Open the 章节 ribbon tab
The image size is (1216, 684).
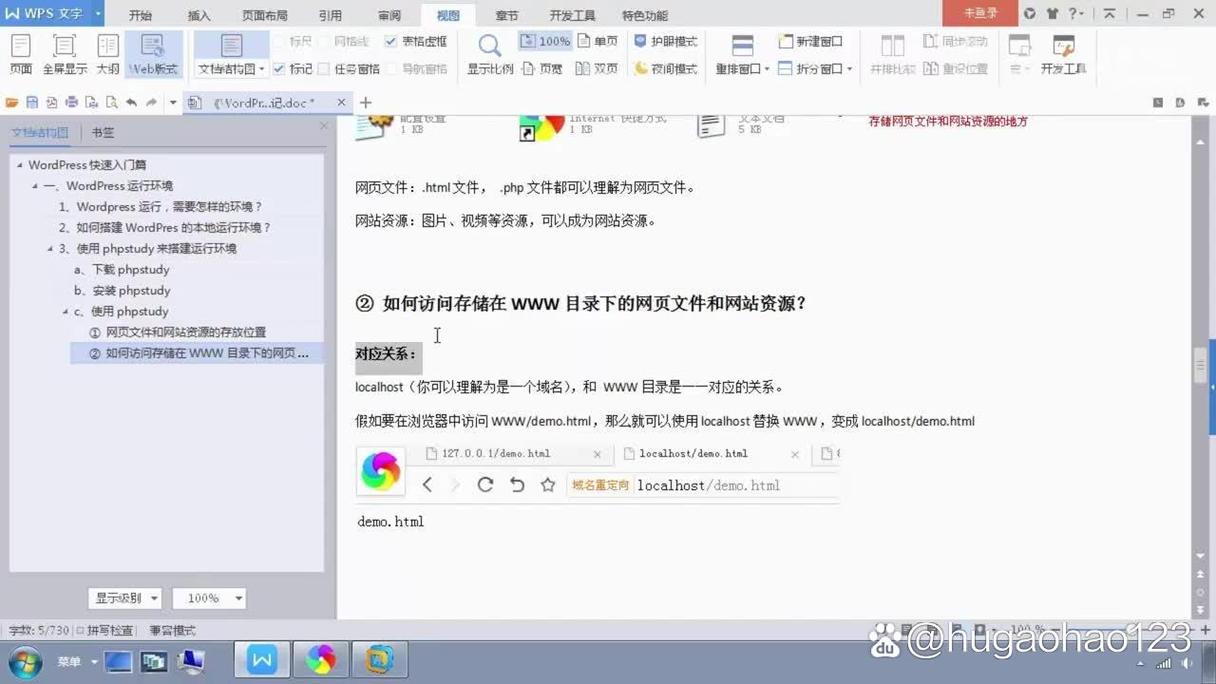[507, 15]
